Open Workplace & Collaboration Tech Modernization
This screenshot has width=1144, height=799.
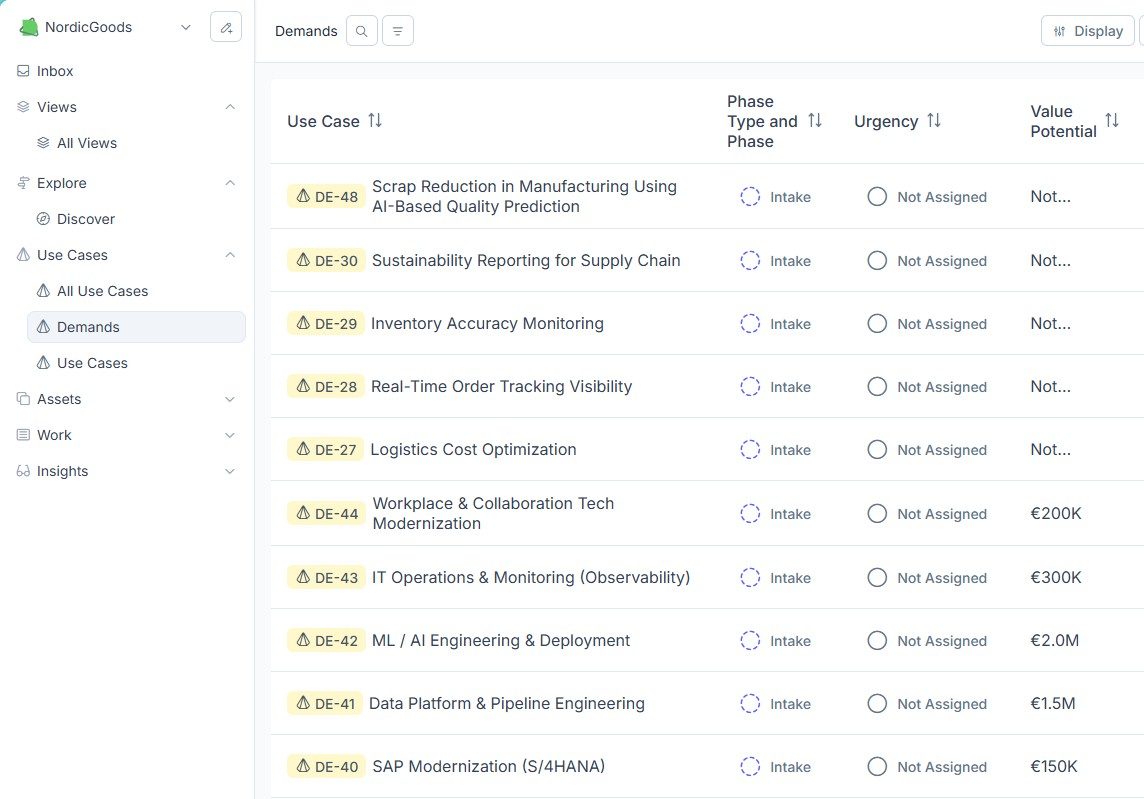tap(493, 514)
